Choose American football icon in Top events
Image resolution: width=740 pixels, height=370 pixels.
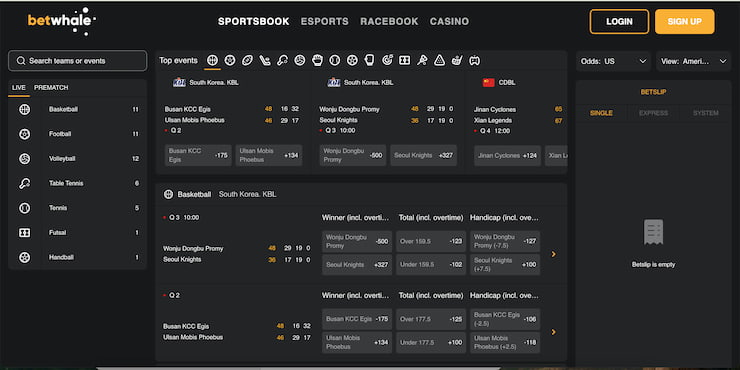(x=247, y=60)
